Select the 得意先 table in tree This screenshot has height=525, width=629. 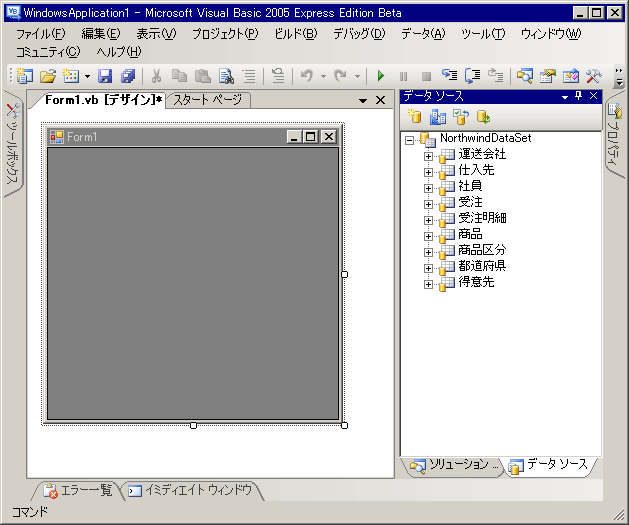click(476, 282)
